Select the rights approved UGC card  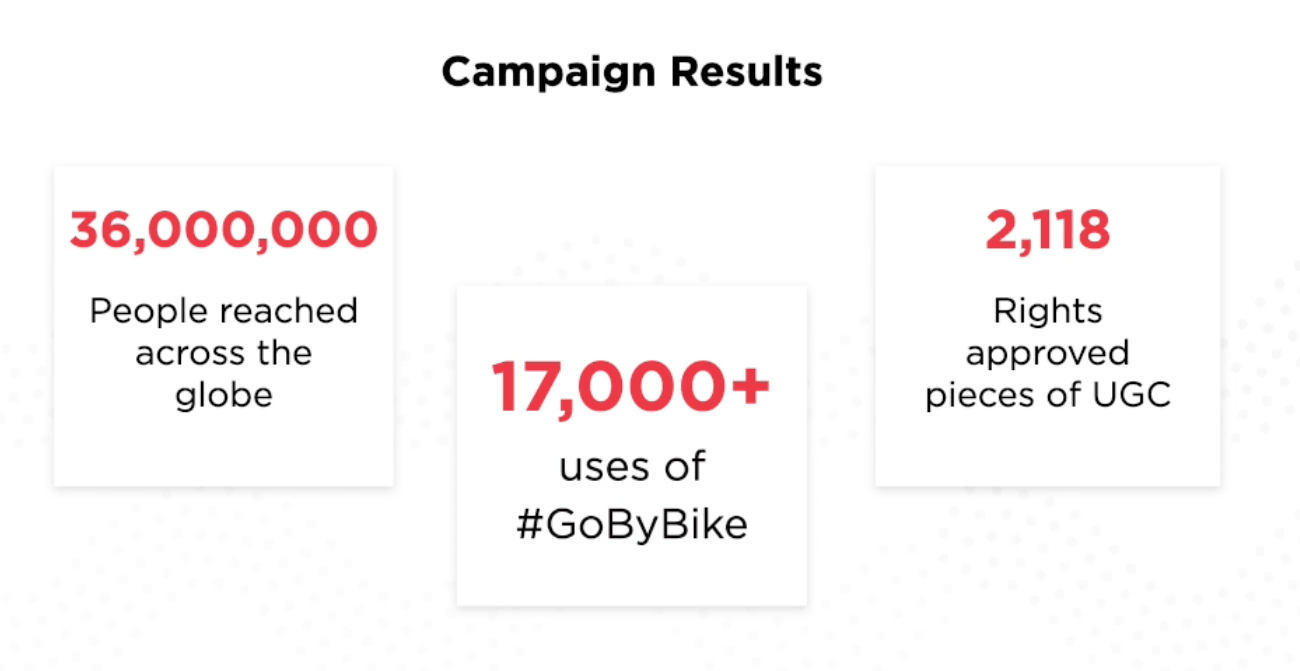(x=1048, y=326)
